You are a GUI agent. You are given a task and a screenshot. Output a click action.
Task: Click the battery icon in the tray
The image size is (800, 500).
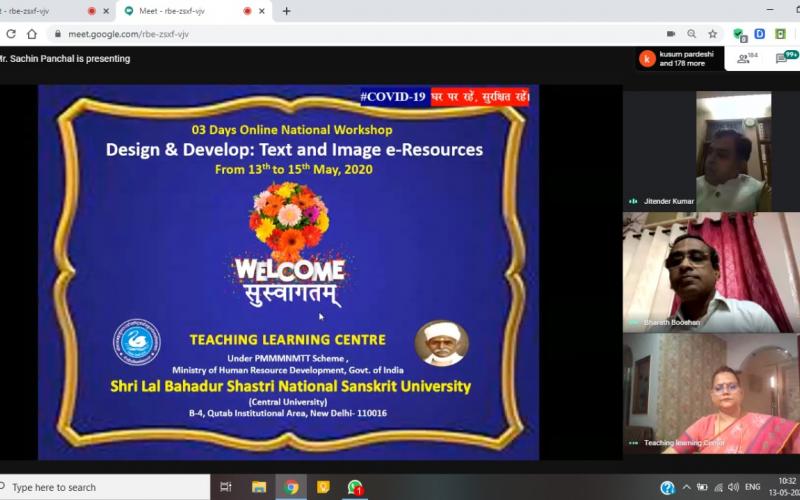(x=702, y=487)
